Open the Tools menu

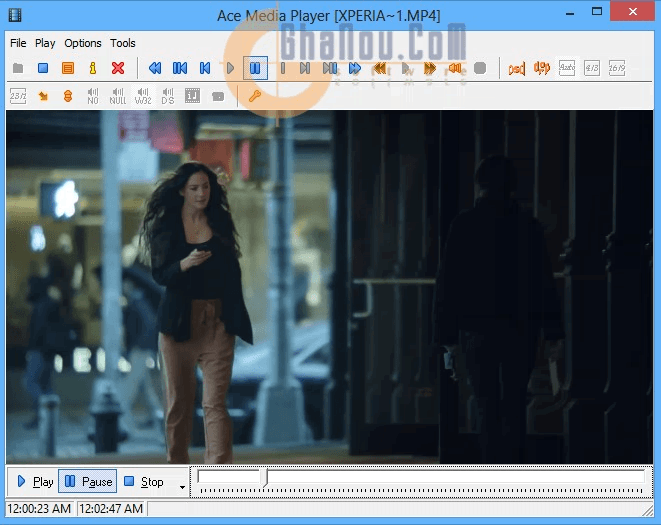[x=123, y=43]
